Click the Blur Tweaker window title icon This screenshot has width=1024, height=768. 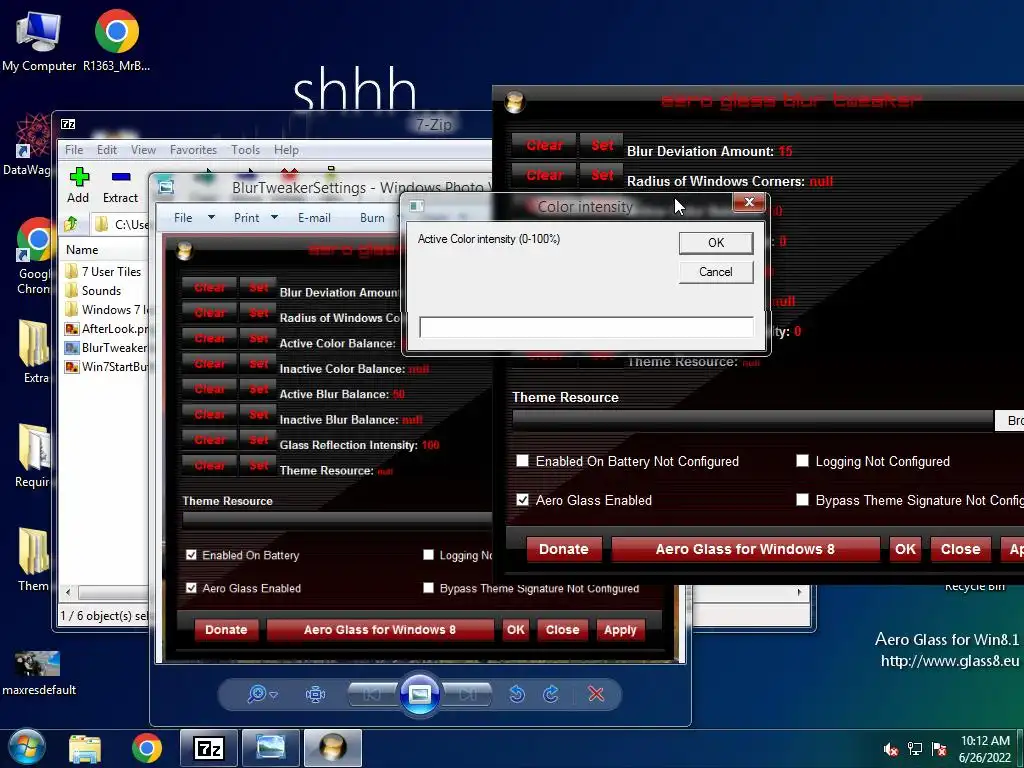coord(515,102)
